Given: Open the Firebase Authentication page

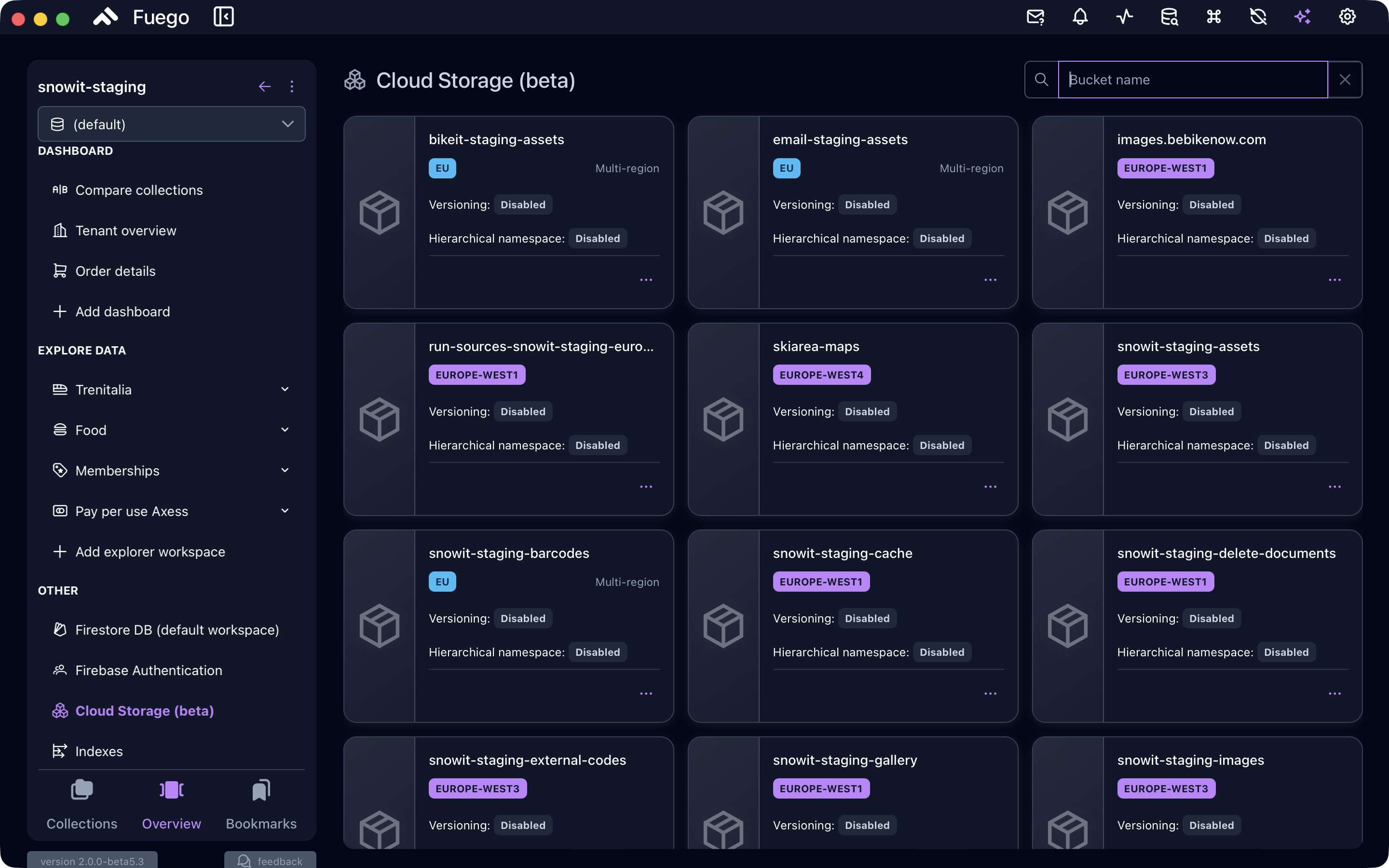Looking at the screenshot, I should [149, 670].
